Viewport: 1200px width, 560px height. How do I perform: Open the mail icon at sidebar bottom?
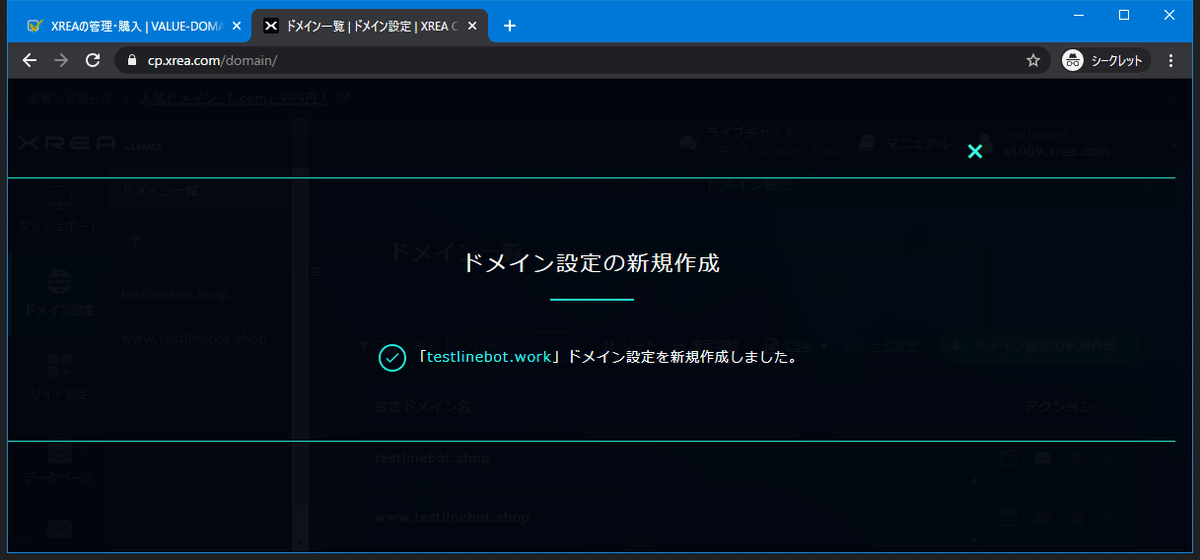pyautogui.click(x=59, y=529)
